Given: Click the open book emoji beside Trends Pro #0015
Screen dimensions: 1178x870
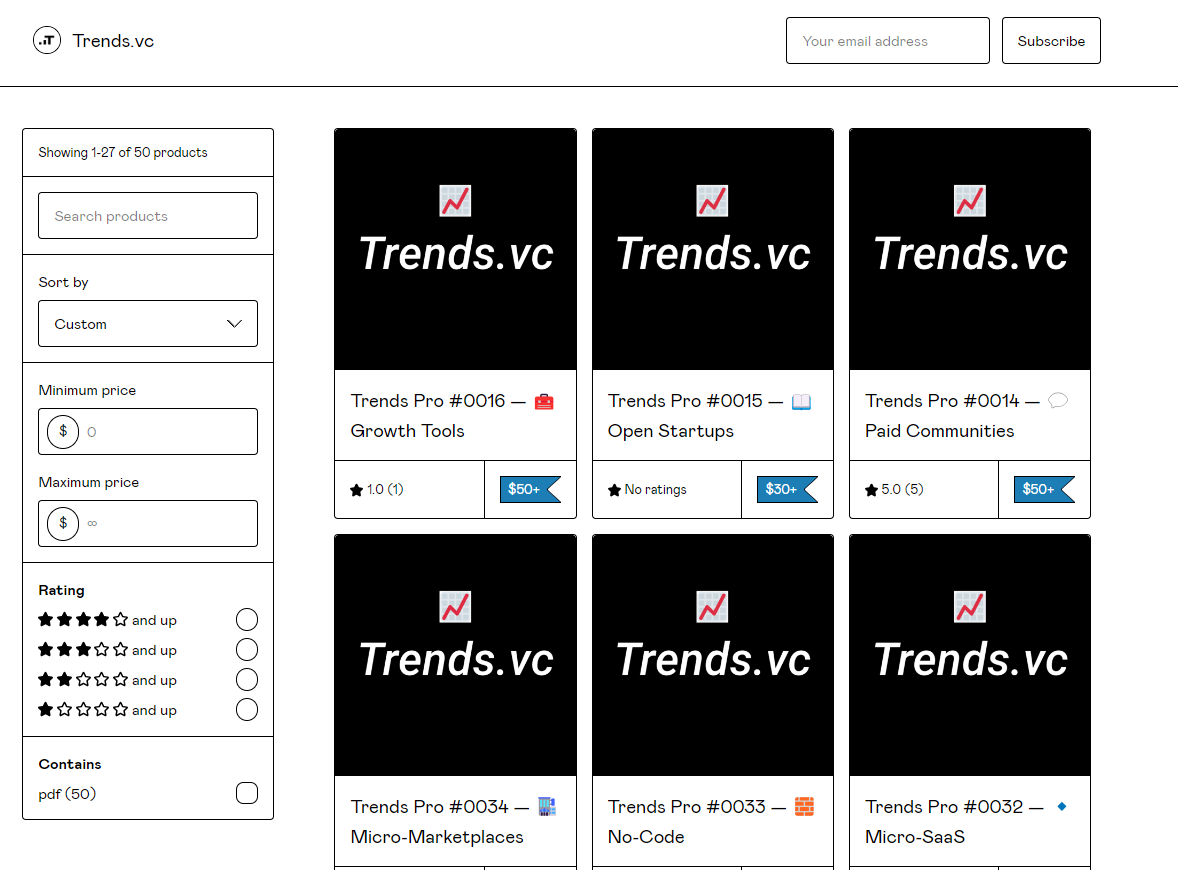Looking at the screenshot, I should tap(802, 402).
